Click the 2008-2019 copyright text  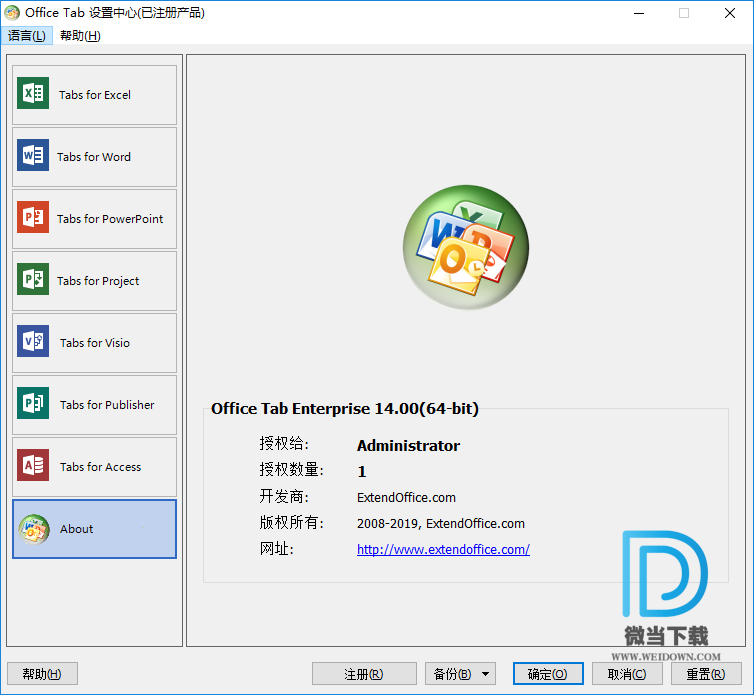point(440,523)
